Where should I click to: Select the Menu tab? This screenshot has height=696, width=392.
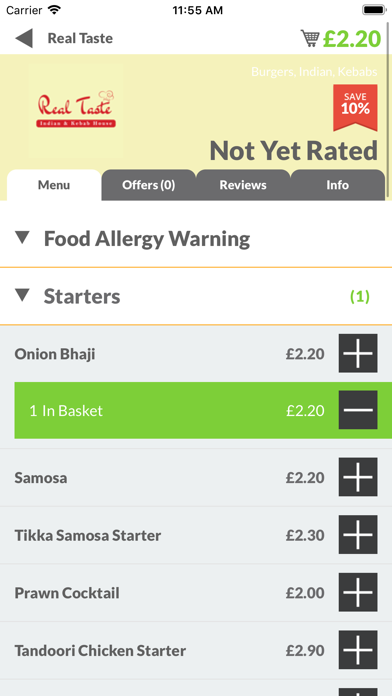click(54, 185)
